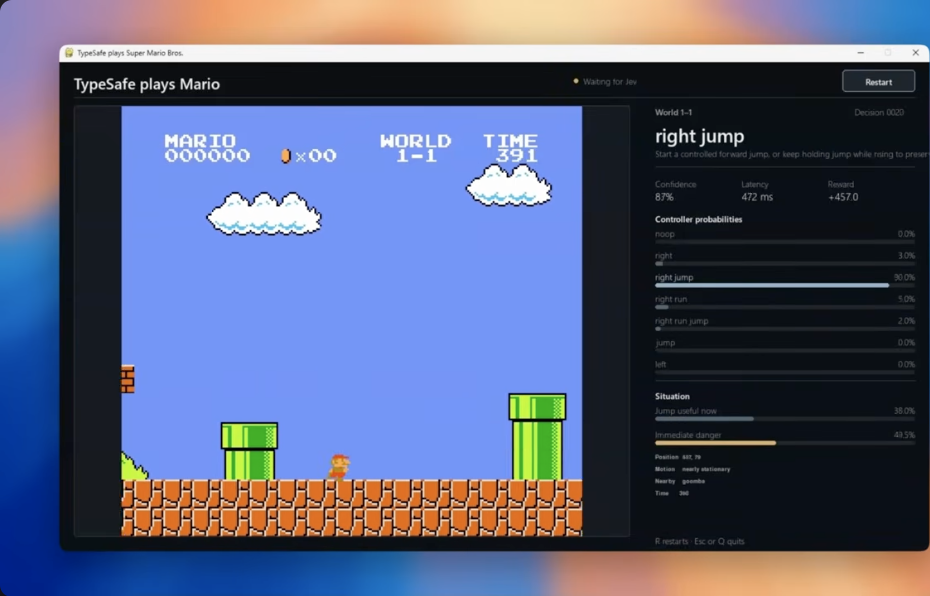Click the '49.5%' Immediate danger value
Image resolution: width=930 pixels, height=596 pixels.
click(x=904, y=435)
